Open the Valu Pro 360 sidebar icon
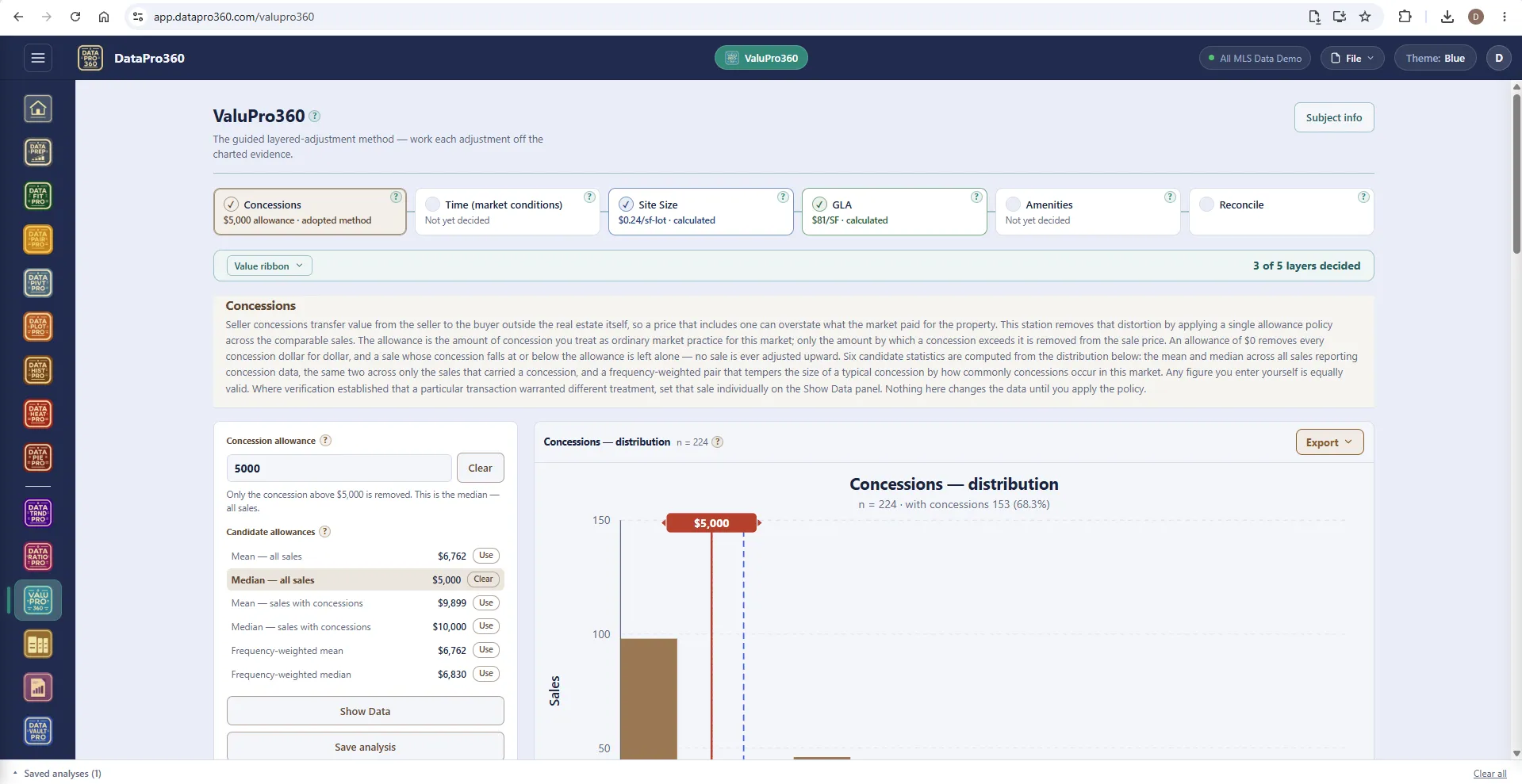Viewport: 1522px width, 784px height. tap(38, 601)
